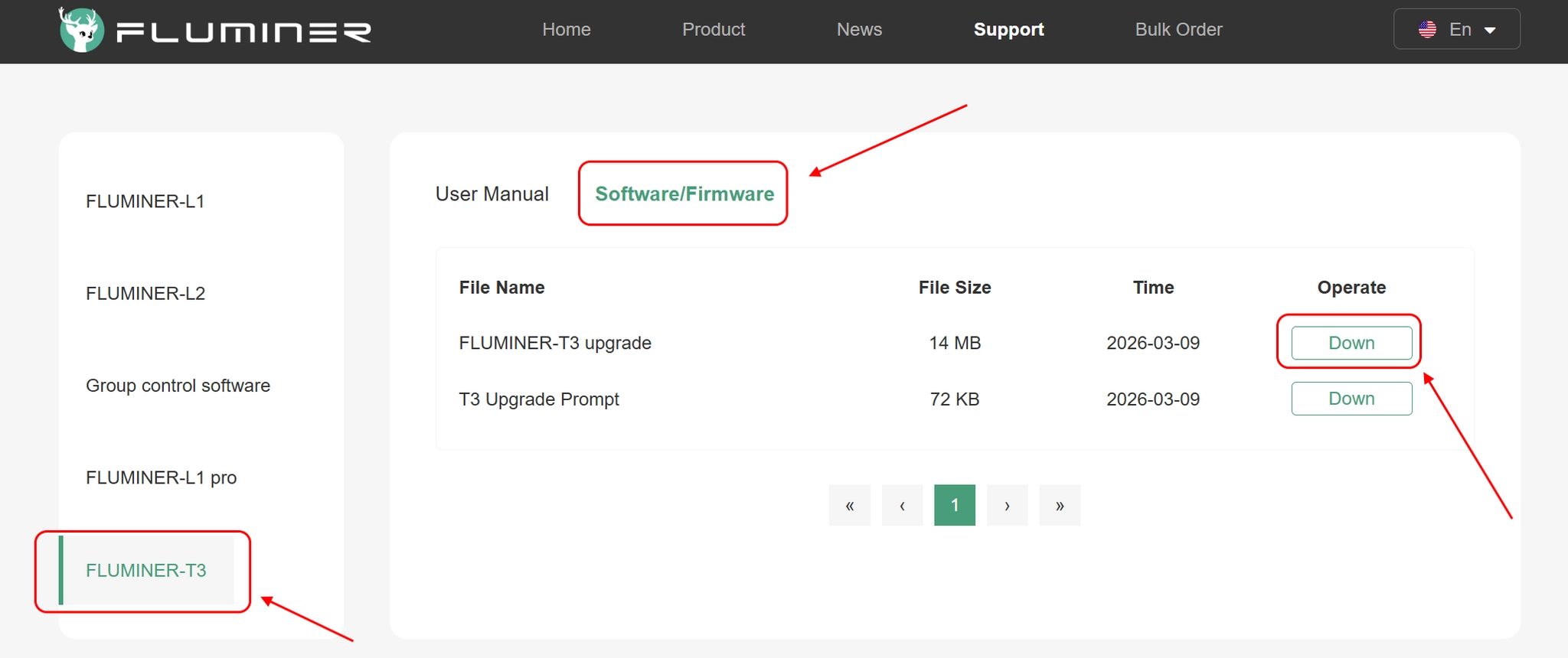Click the US flag language icon
Image resolution: width=1568 pixels, height=658 pixels.
pos(1427,30)
